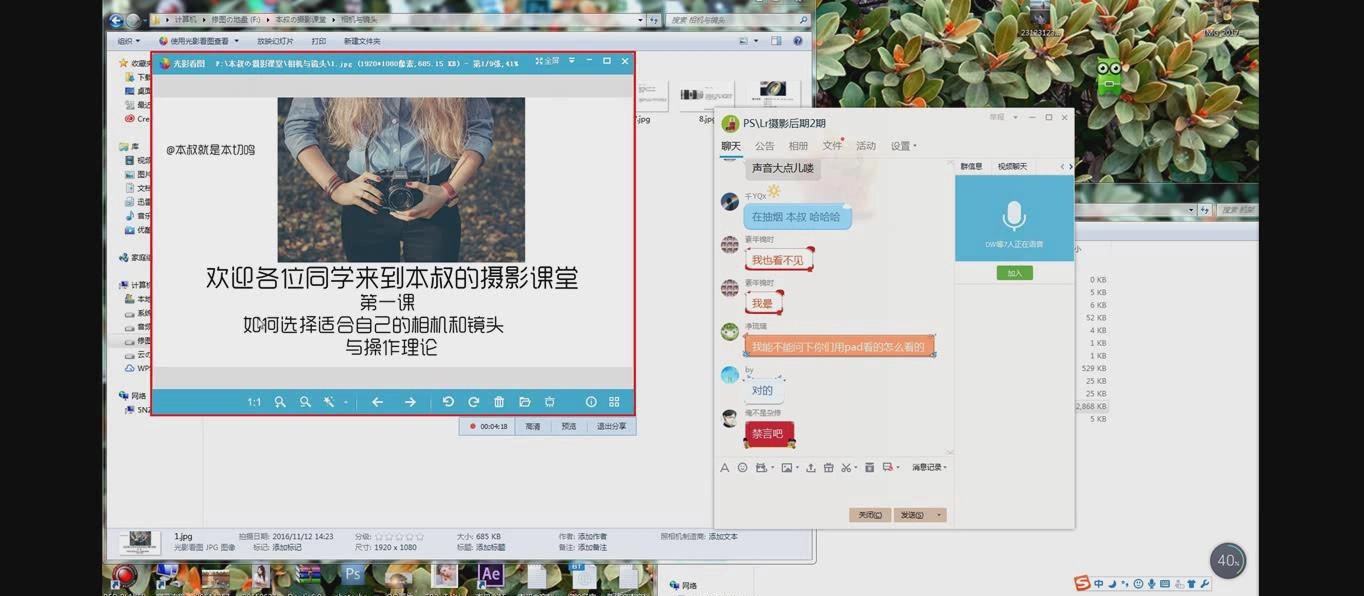Rotate image clockwise in viewer
The image size is (1364, 596).
(474, 402)
